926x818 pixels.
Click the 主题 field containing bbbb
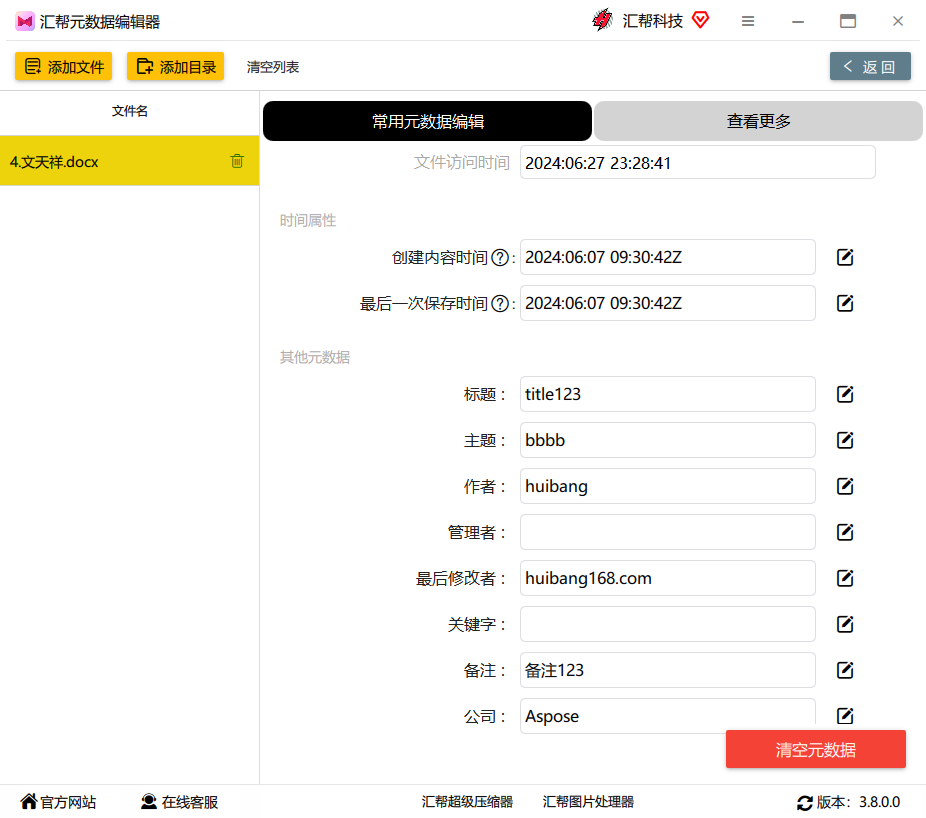coord(667,440)
